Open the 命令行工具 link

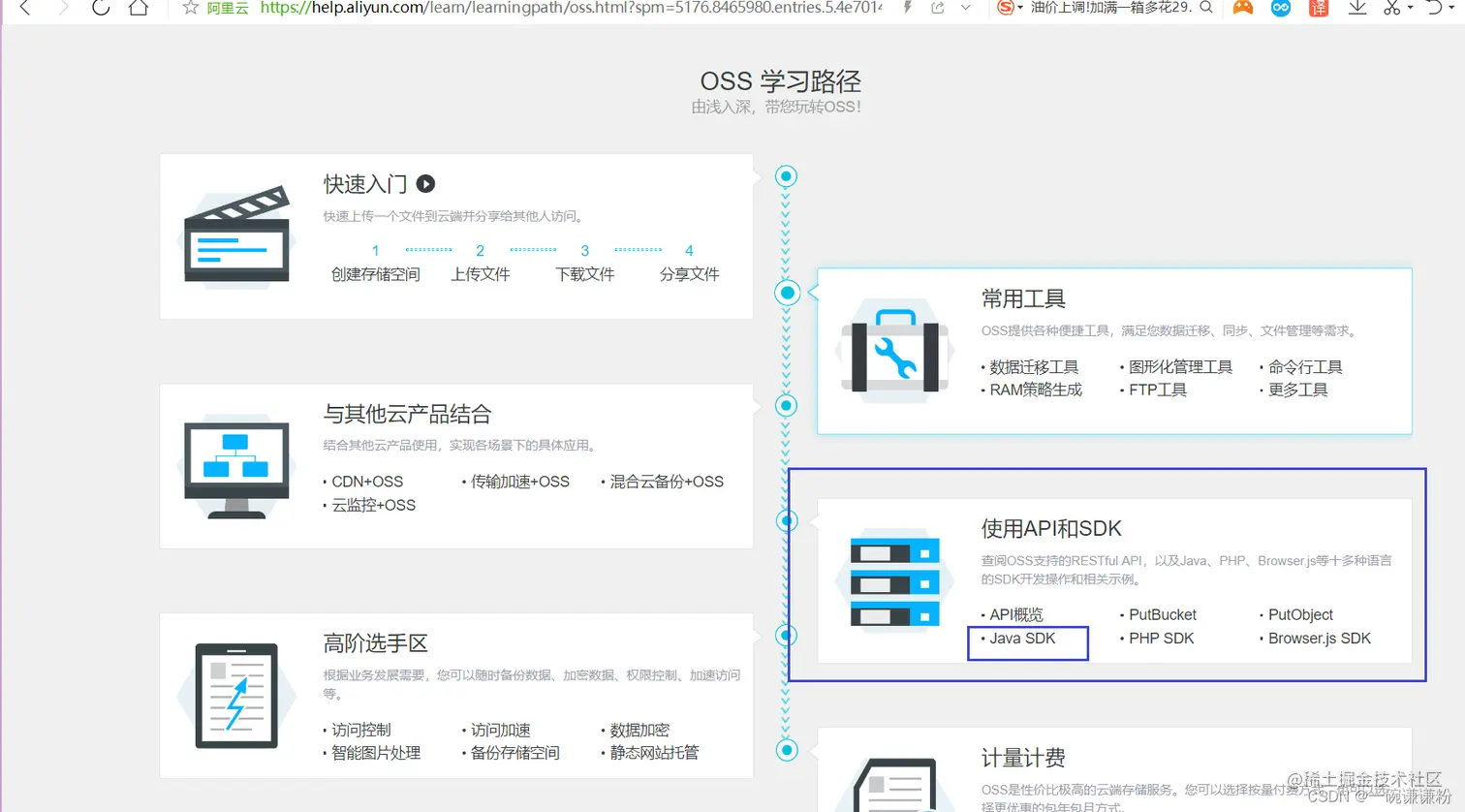click(x=1305, y=367)
